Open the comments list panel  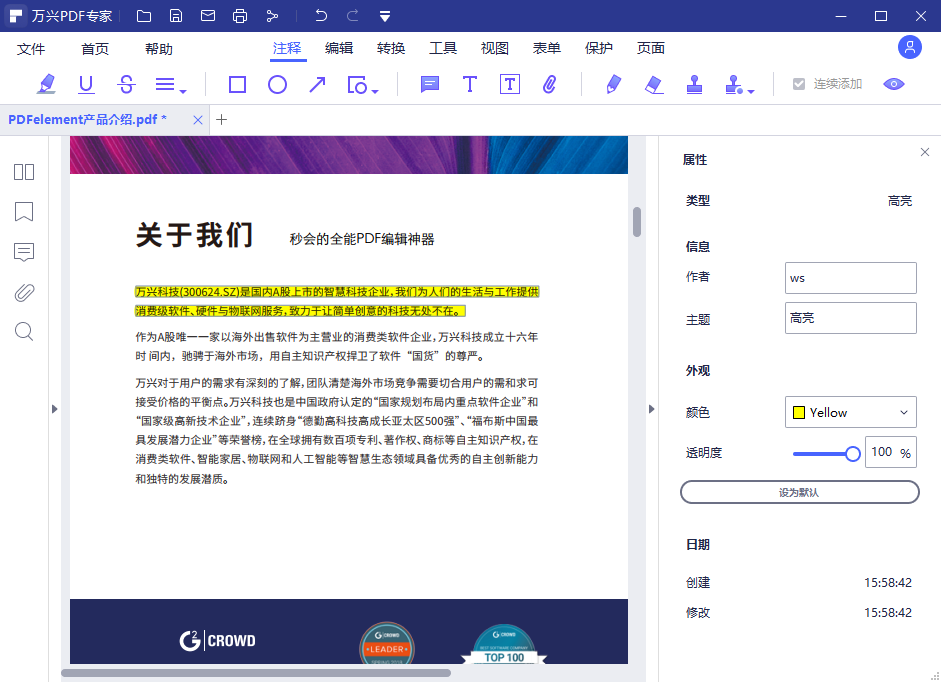pyautogui.click(x=24, y=252)
